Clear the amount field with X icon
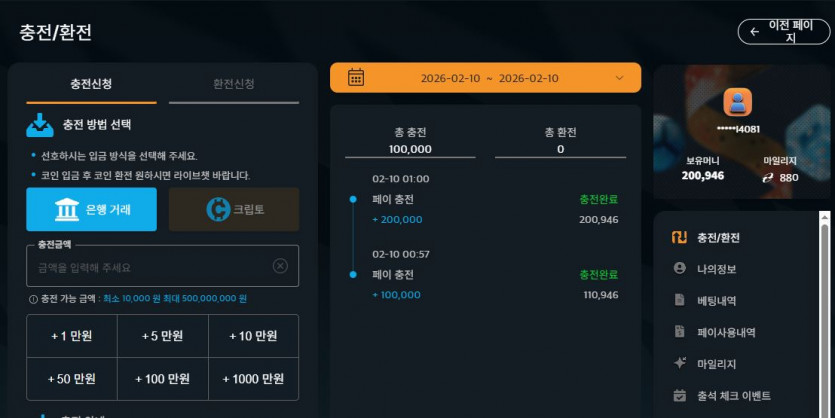This screenshot has height=418, width=835. click(280, 266)
